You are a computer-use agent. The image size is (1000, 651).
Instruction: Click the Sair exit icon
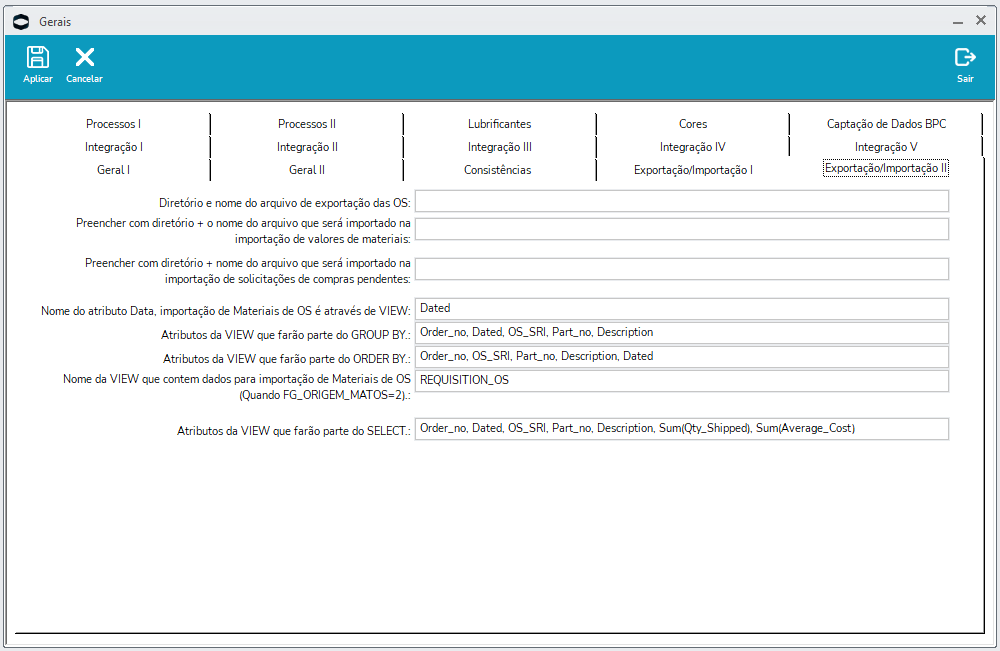965,57
